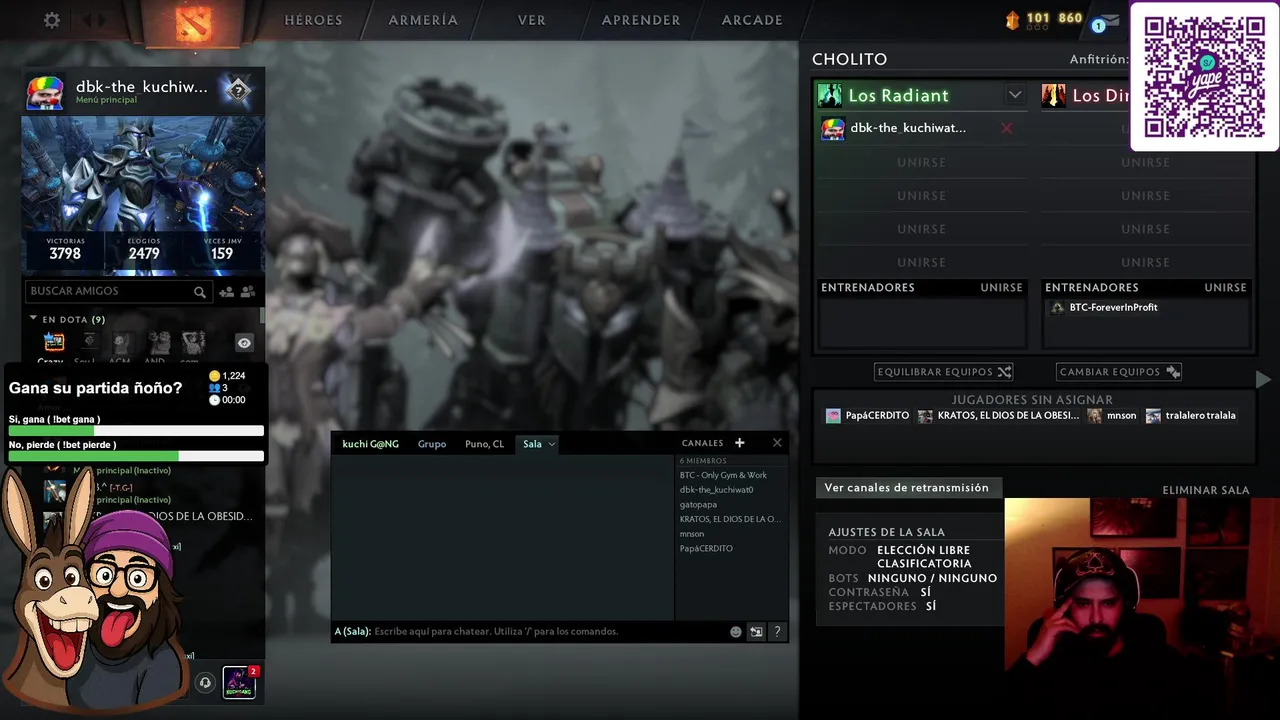This screenshot has width=1280, height=720.
Task: Click the add friend icon
Action: pos(226,292)
